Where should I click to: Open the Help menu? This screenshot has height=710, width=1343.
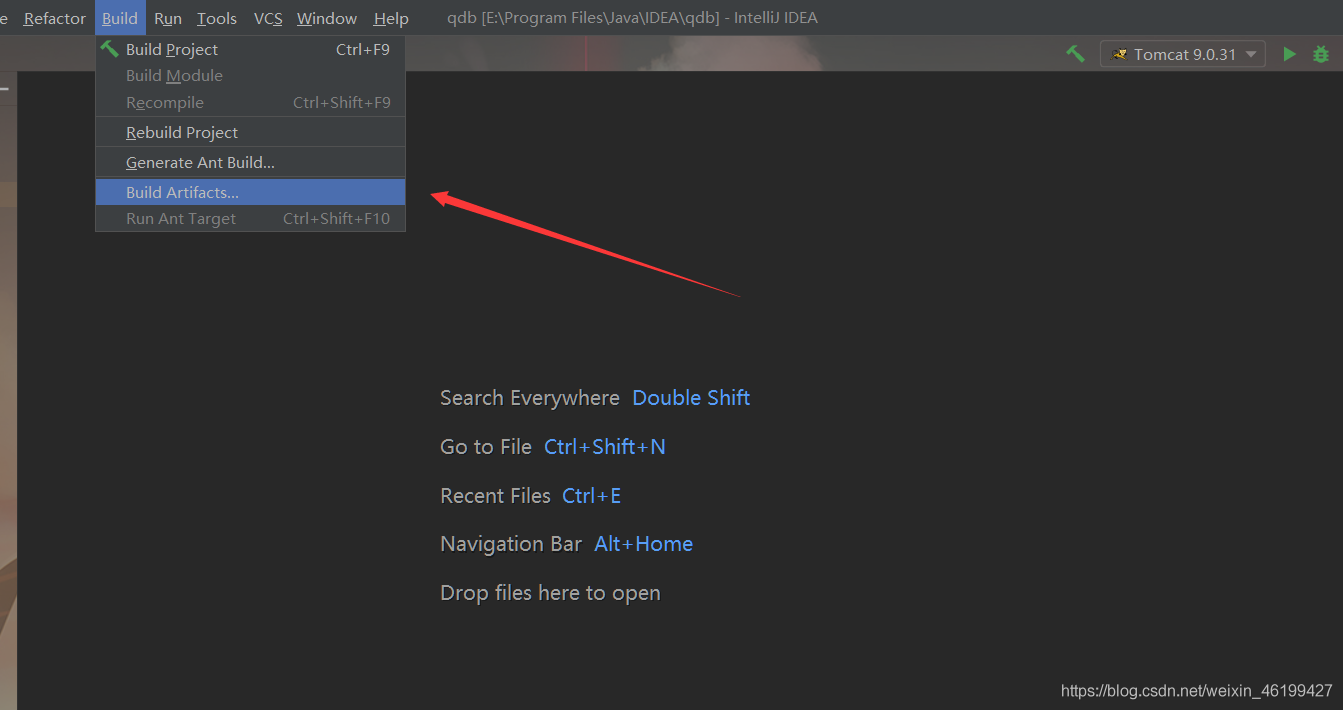(391, 18)
